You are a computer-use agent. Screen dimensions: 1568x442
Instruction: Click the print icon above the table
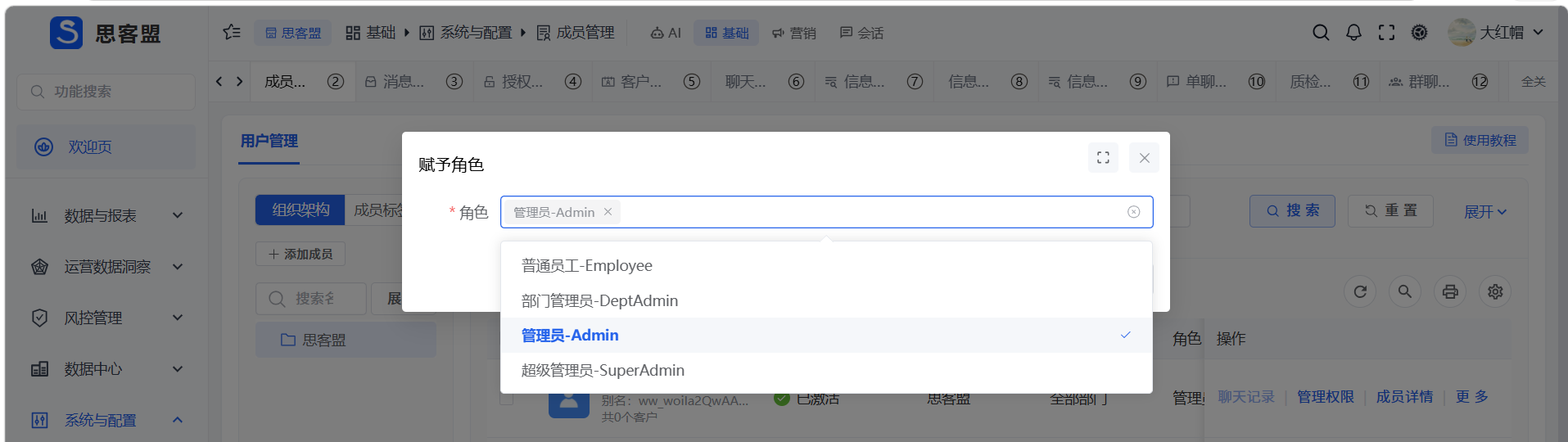1450,291
